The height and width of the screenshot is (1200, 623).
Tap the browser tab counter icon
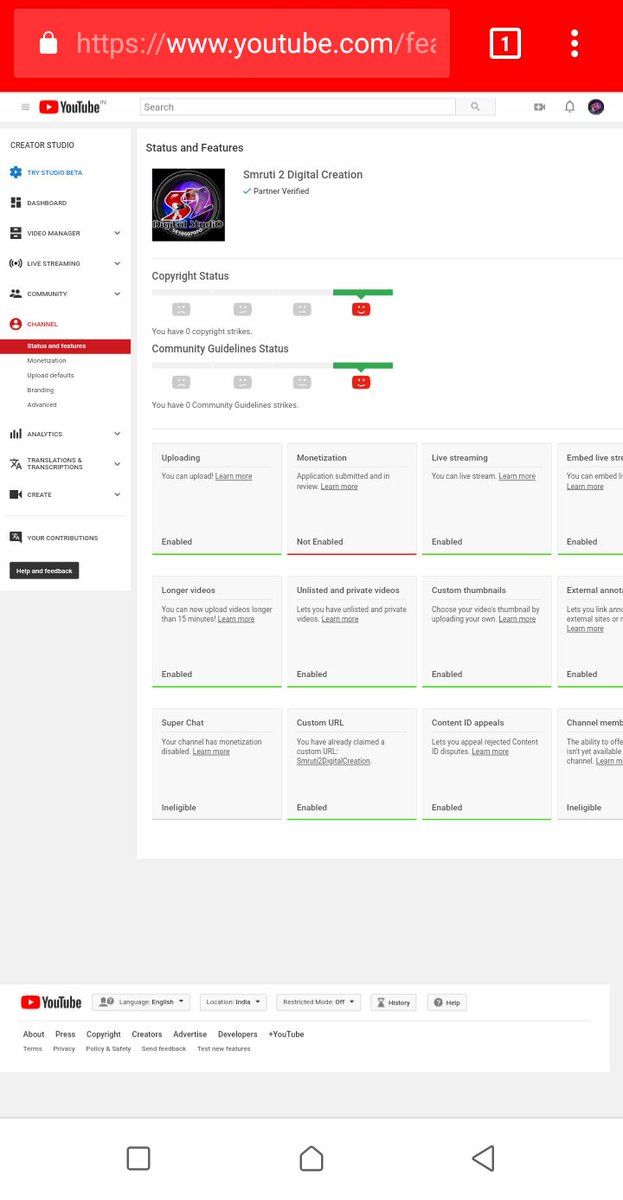(x=505, y=43)
